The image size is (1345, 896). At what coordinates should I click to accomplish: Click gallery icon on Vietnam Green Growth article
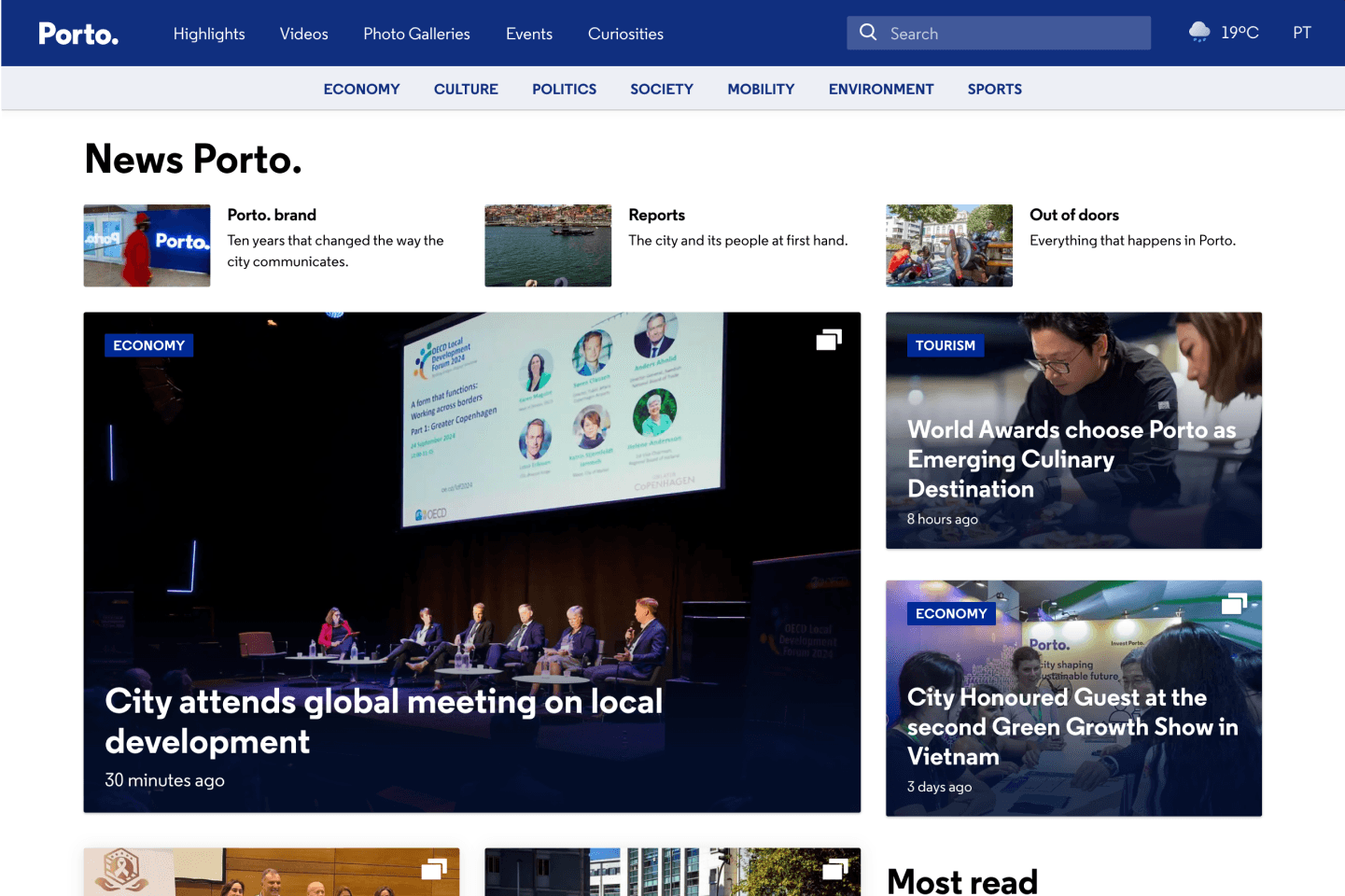click(x=1234, y=605)
